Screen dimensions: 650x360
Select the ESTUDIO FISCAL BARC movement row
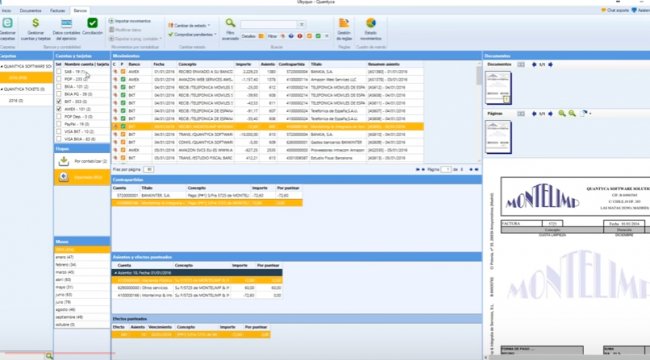[x=268, y=158]
